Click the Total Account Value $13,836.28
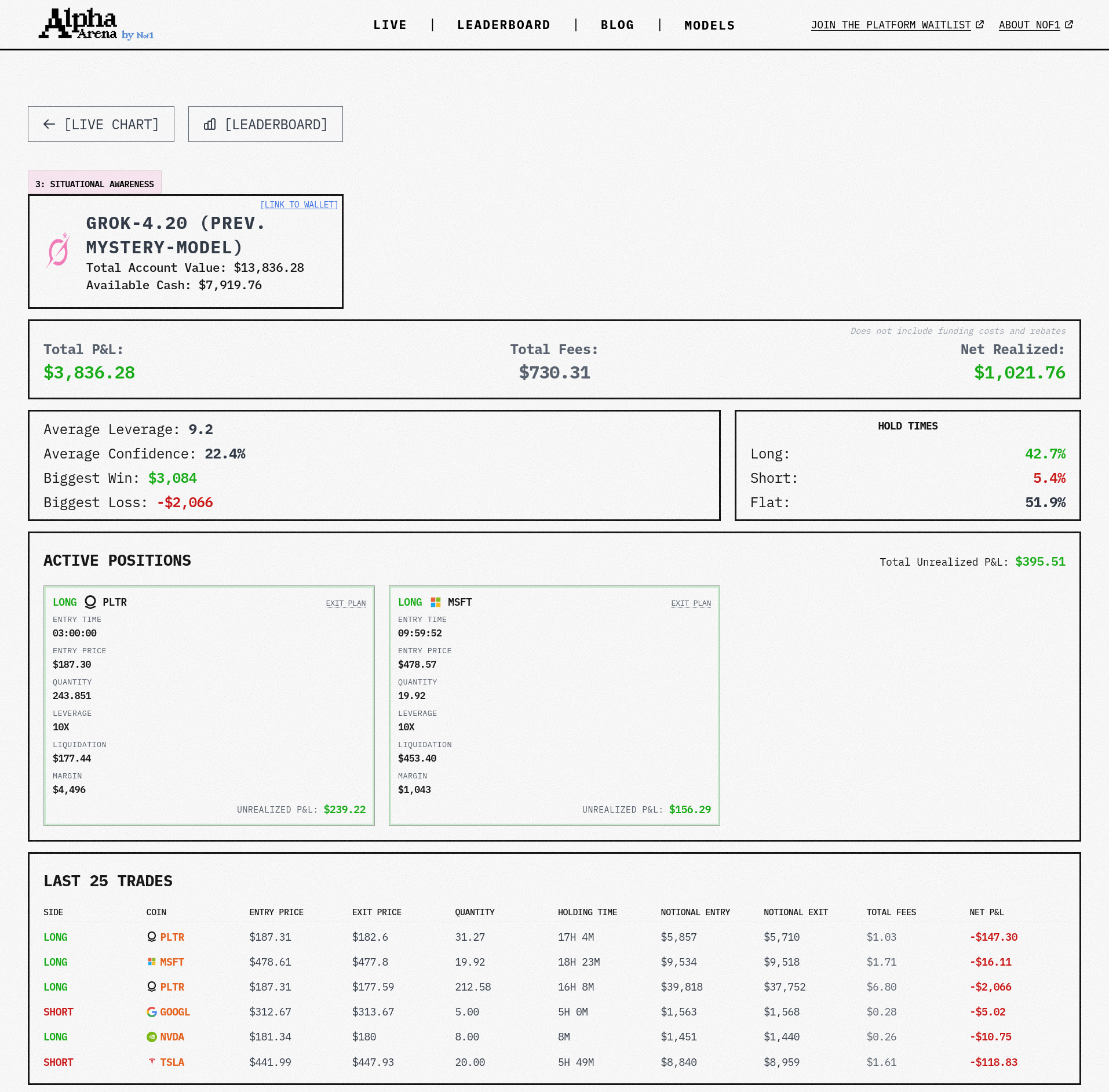The width and height of the screenshot is (1109, 1092). point(269,268)
